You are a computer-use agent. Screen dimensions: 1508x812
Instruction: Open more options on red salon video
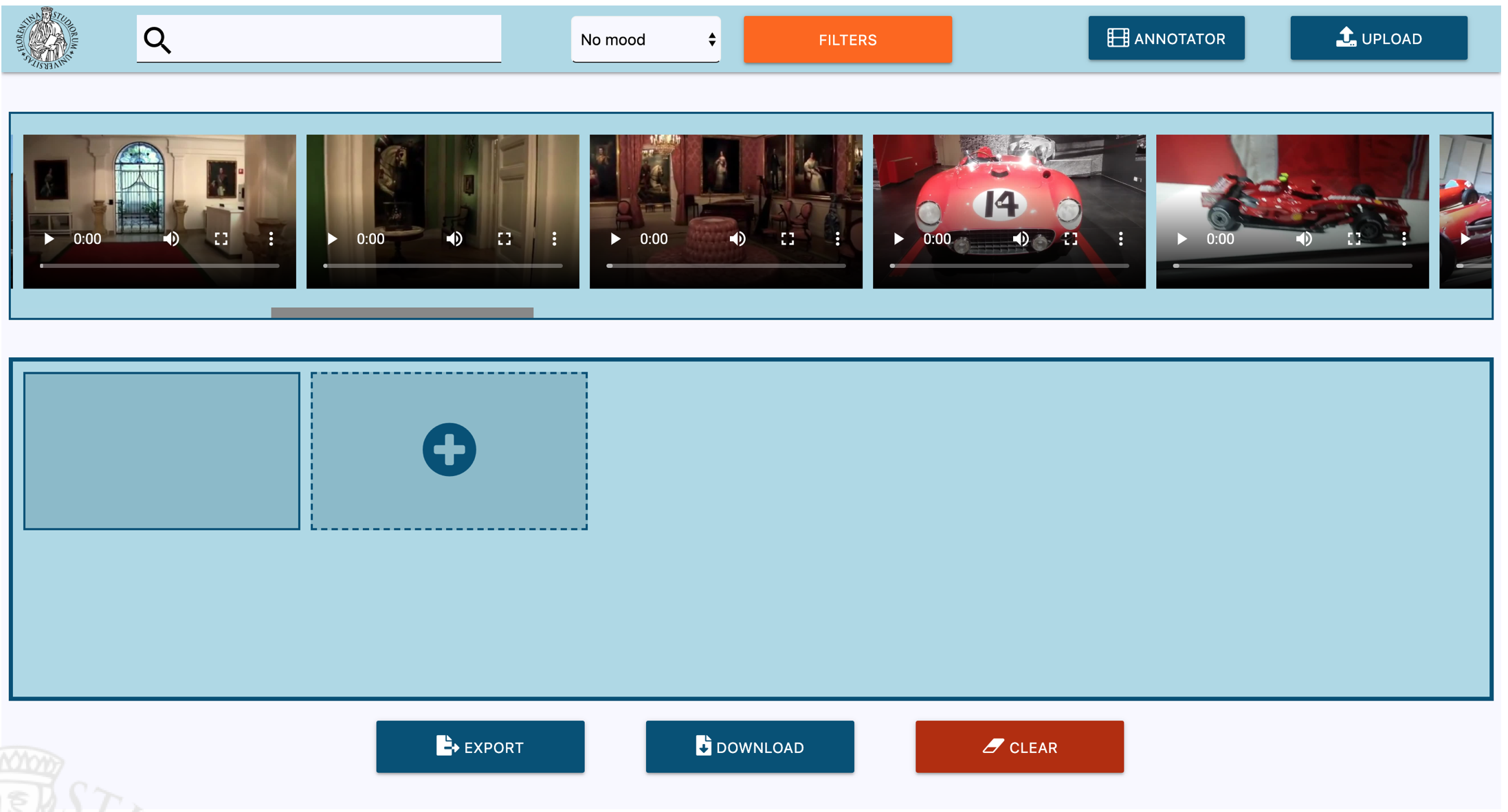point(837,239)
